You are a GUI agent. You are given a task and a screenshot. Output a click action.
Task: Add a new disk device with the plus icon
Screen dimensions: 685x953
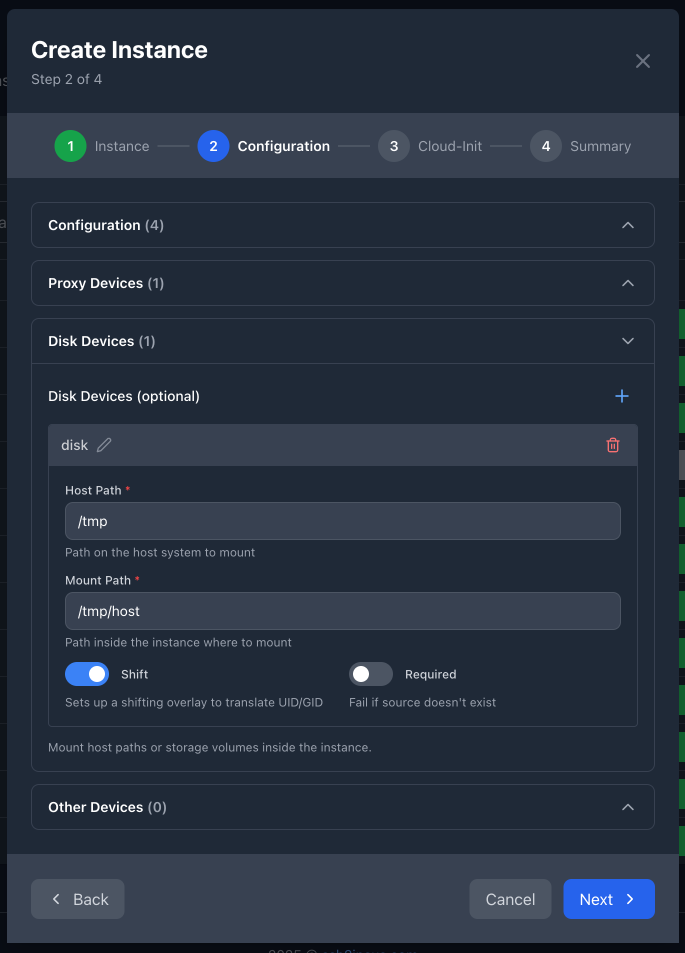(621, 396)
